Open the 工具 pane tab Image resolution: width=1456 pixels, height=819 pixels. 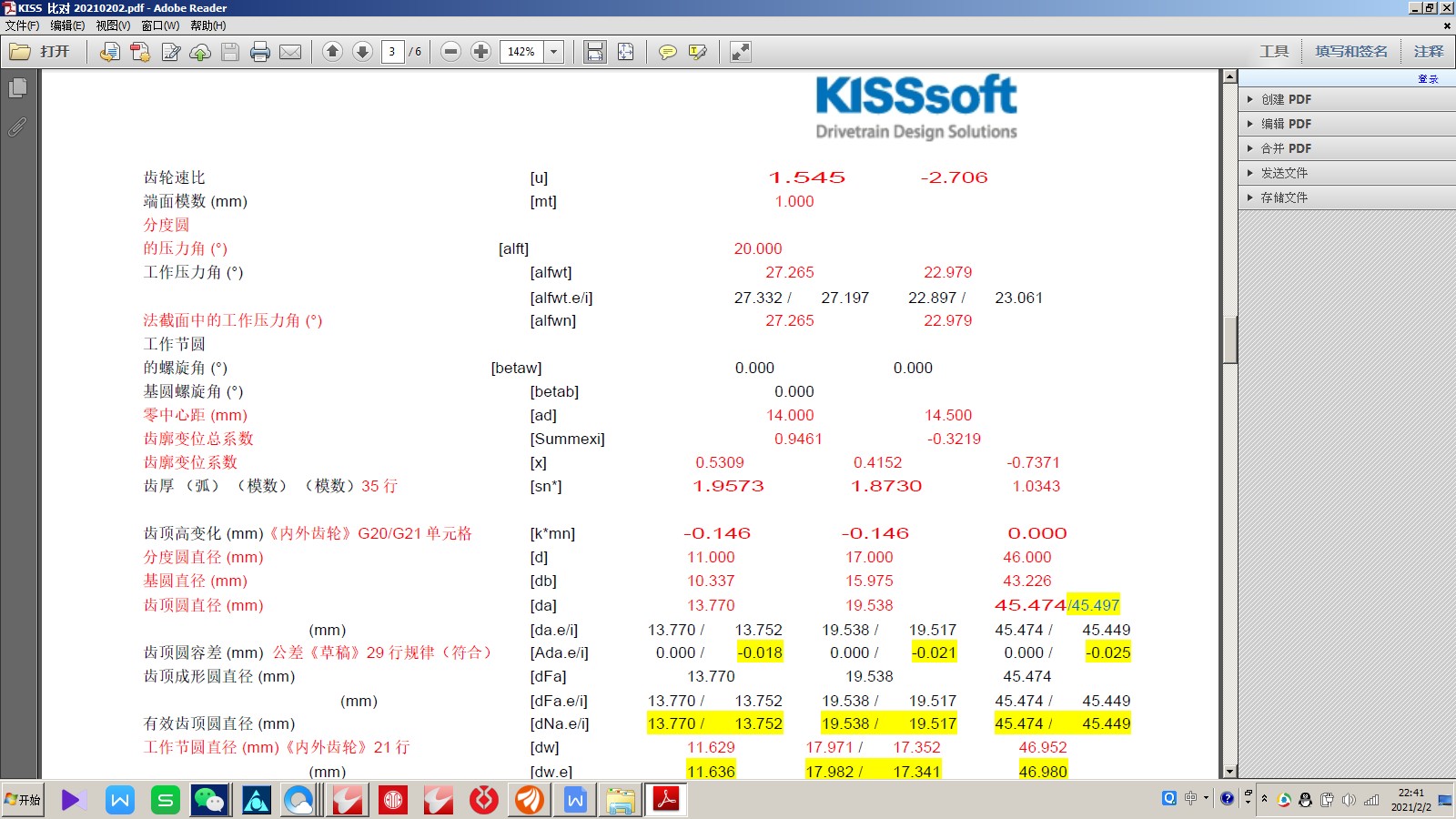tap(1274, 52)
